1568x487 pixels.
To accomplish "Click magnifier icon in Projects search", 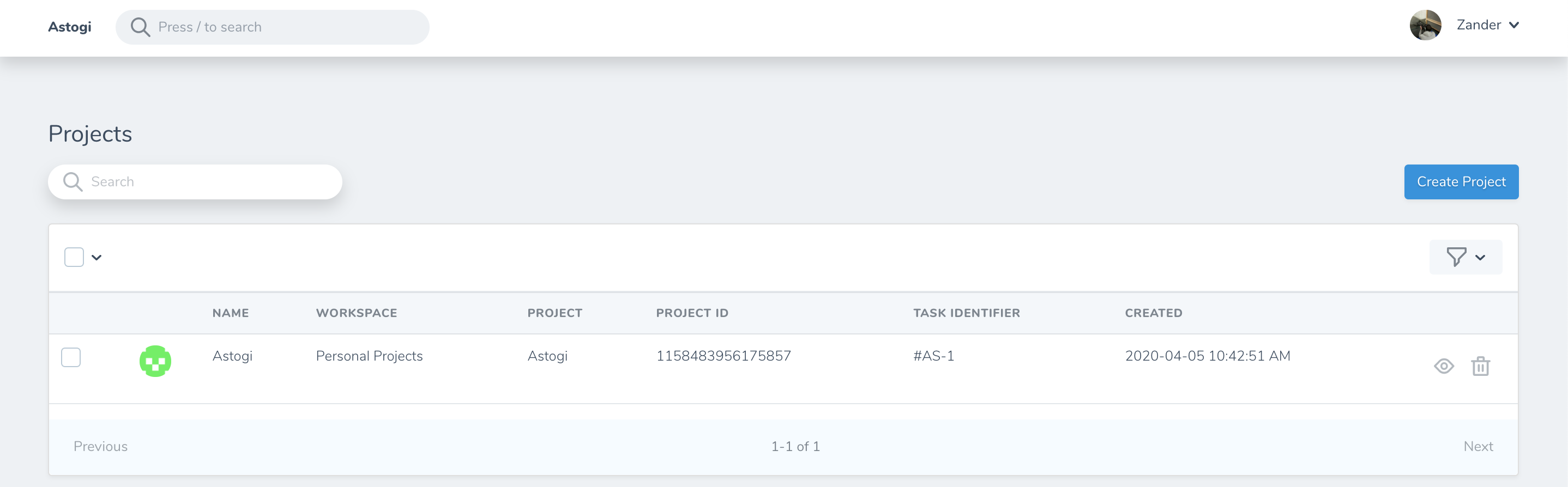I will [x=73, y=182].
